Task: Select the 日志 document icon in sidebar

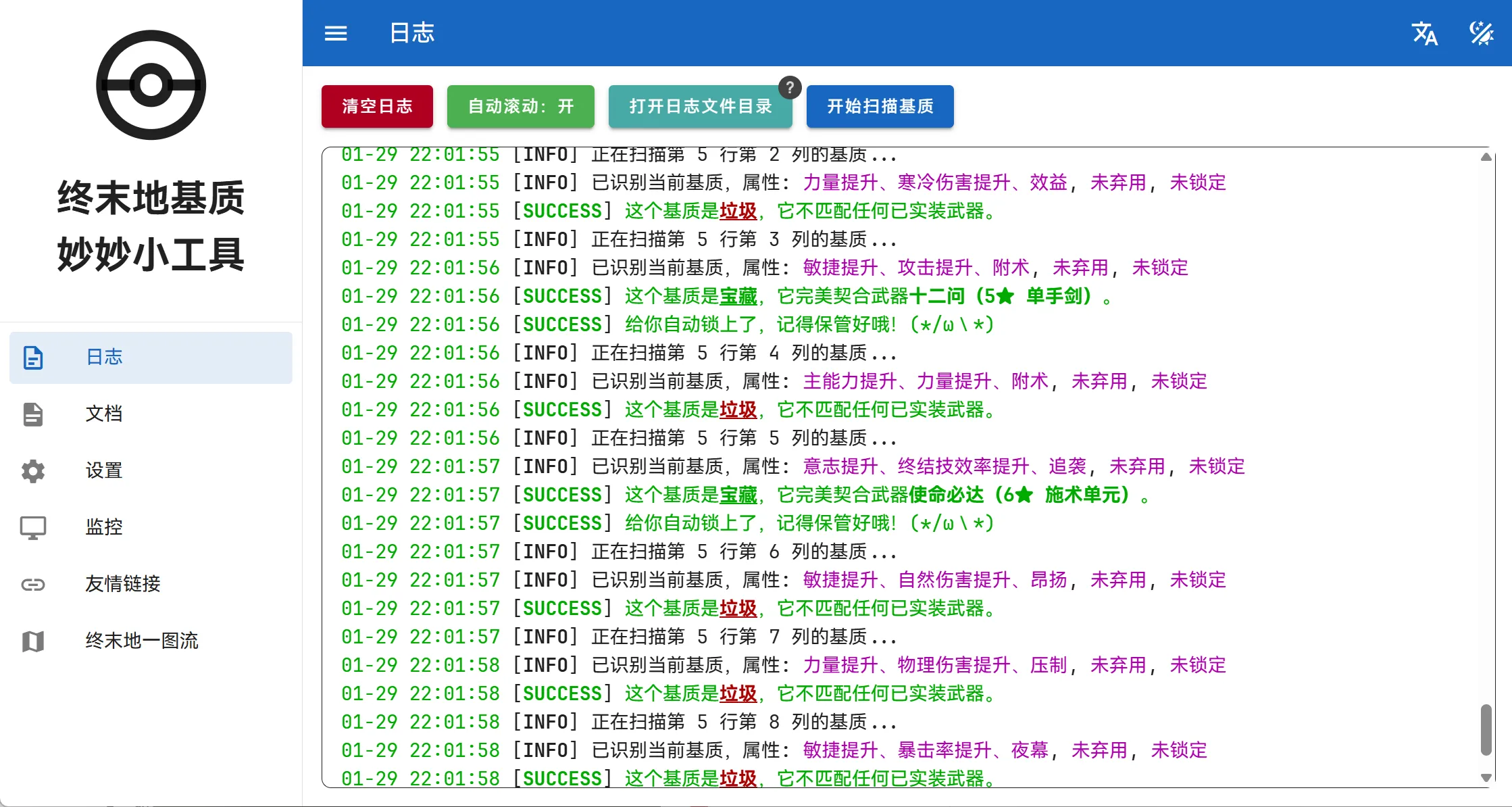Action: pyautogui.click(x=34, y=358)
